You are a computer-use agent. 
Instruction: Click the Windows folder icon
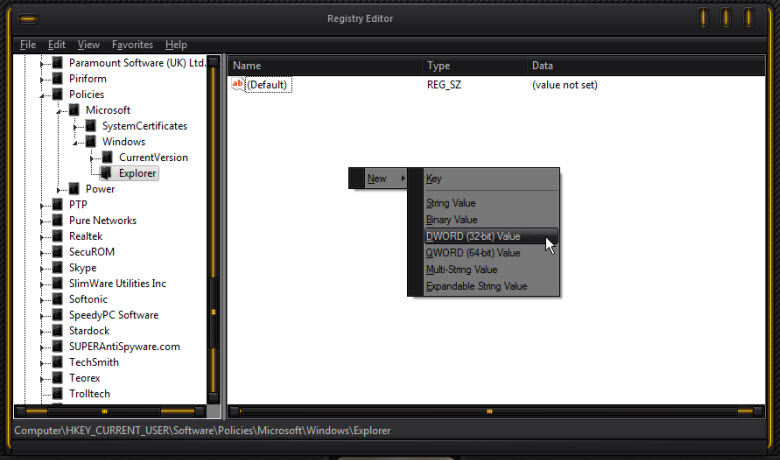(x=91, y=141)
